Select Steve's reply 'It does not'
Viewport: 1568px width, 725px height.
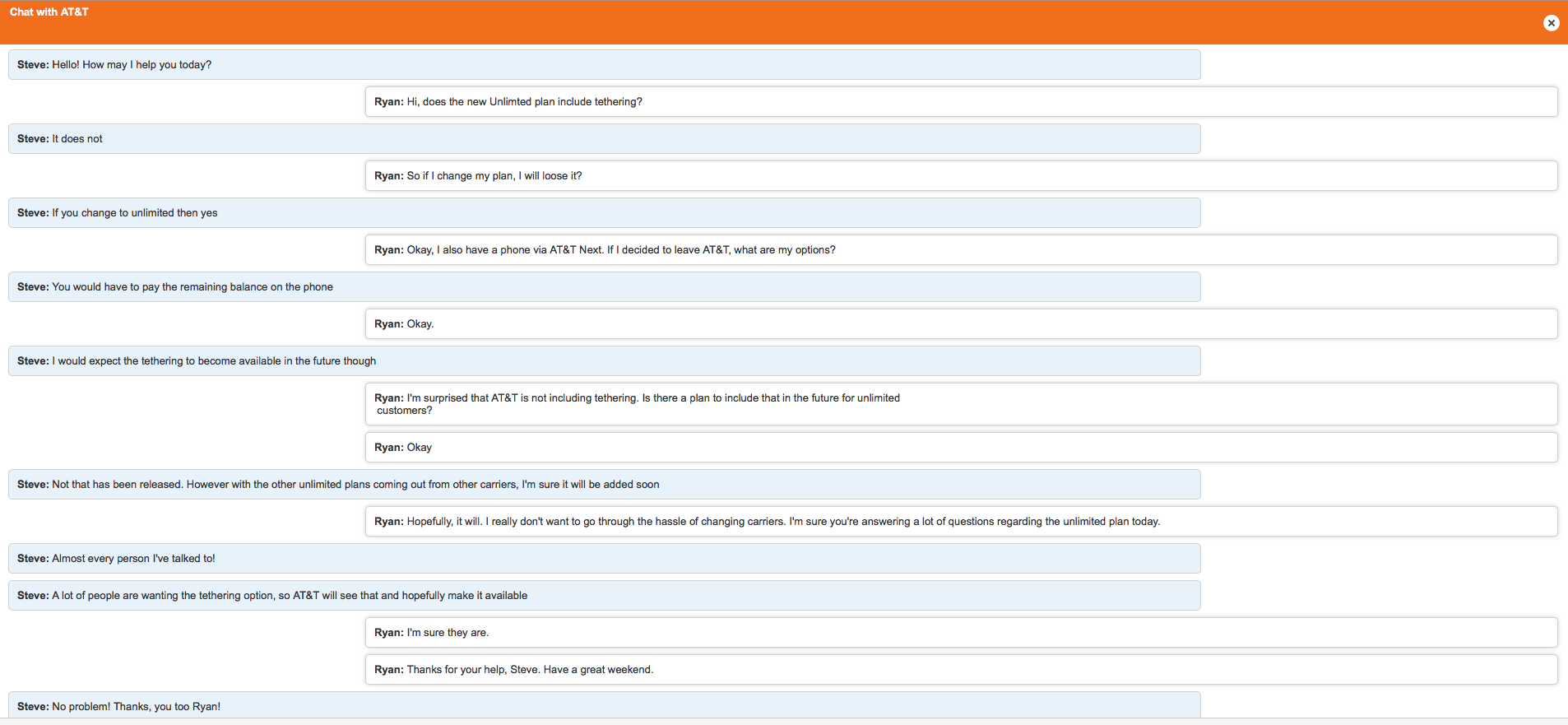pyautogui.click(x=605, y=138)
